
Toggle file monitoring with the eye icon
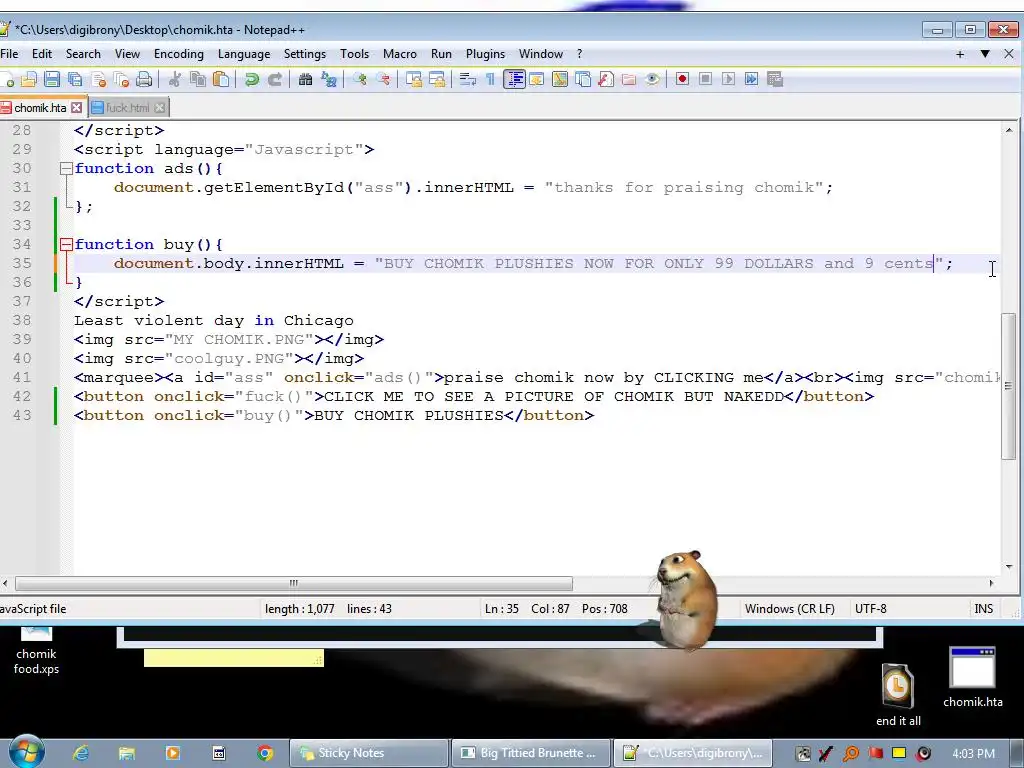click(x=652, y=80)
